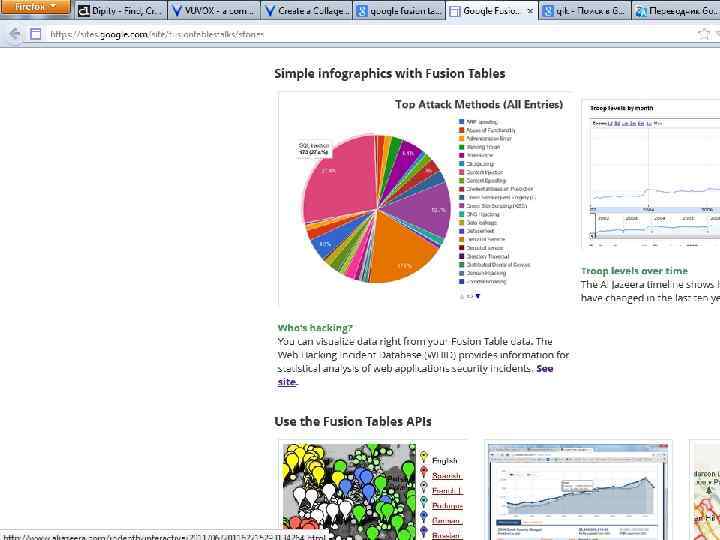Click the white French map pin icon
The height and width of the screenshot is (540, 720).
tap(424, 487)
